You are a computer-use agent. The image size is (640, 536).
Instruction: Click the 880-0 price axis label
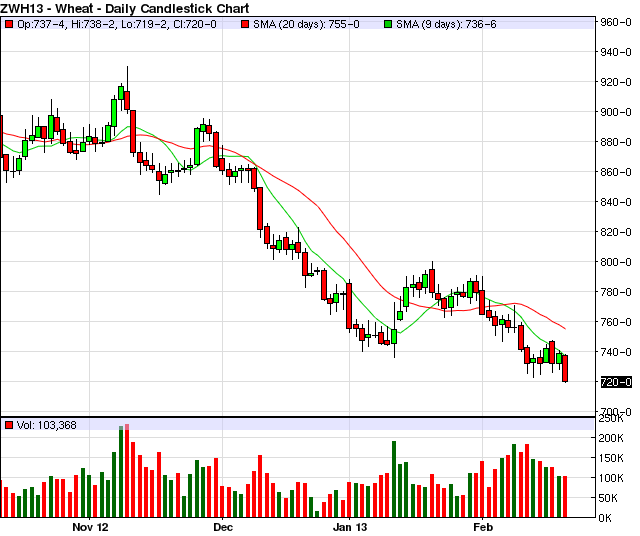pyautogui.click(x=616, y=142)
